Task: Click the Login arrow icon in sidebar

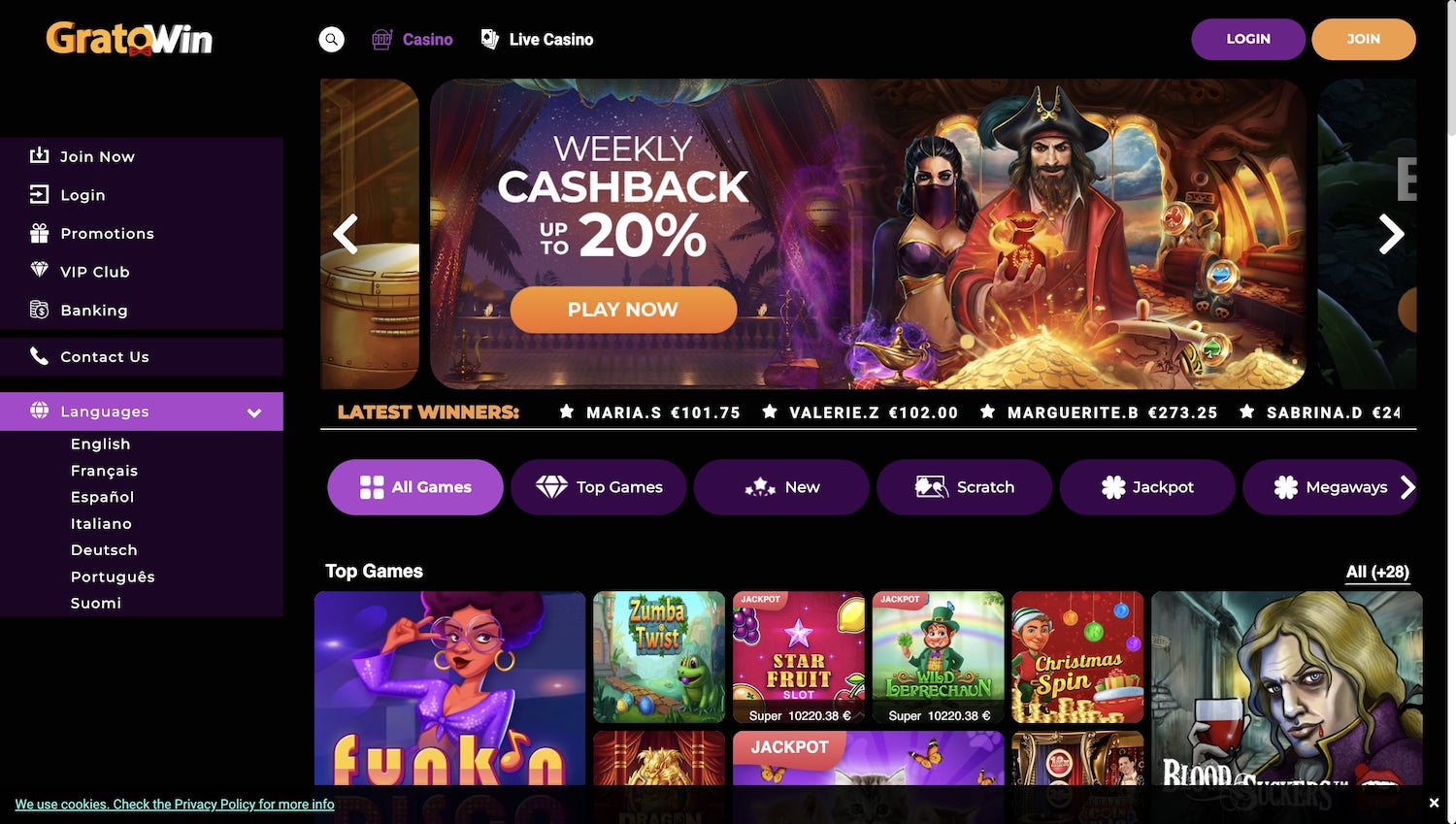Action: click(39, 195)
